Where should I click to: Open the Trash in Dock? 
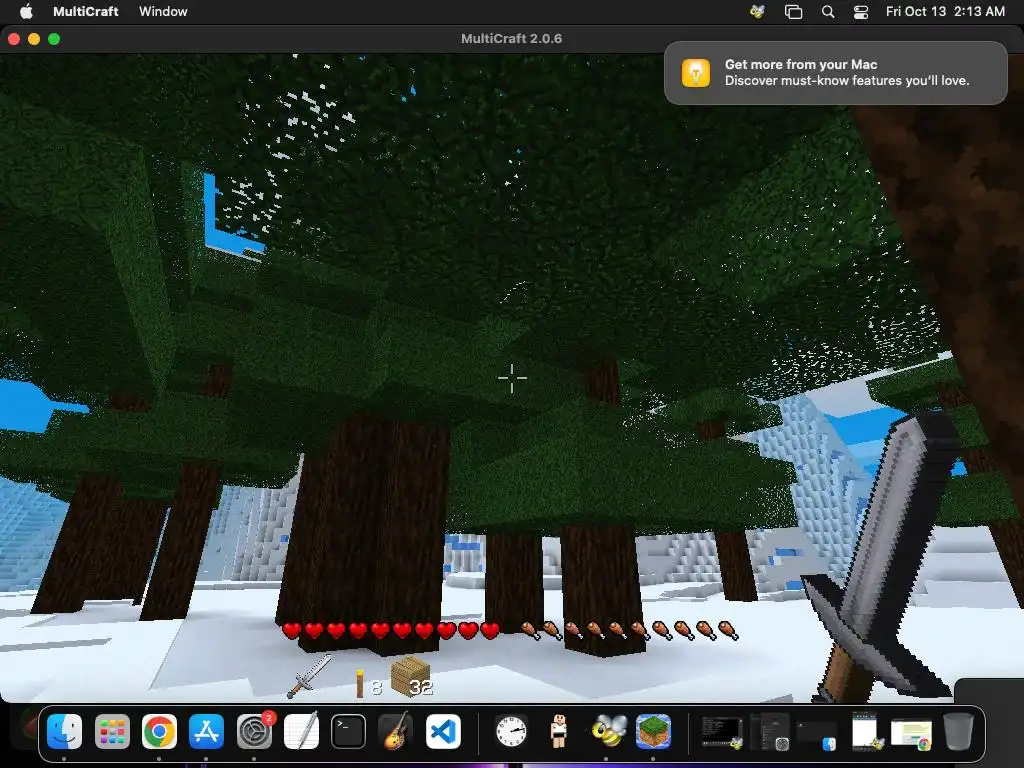(959, 731)
